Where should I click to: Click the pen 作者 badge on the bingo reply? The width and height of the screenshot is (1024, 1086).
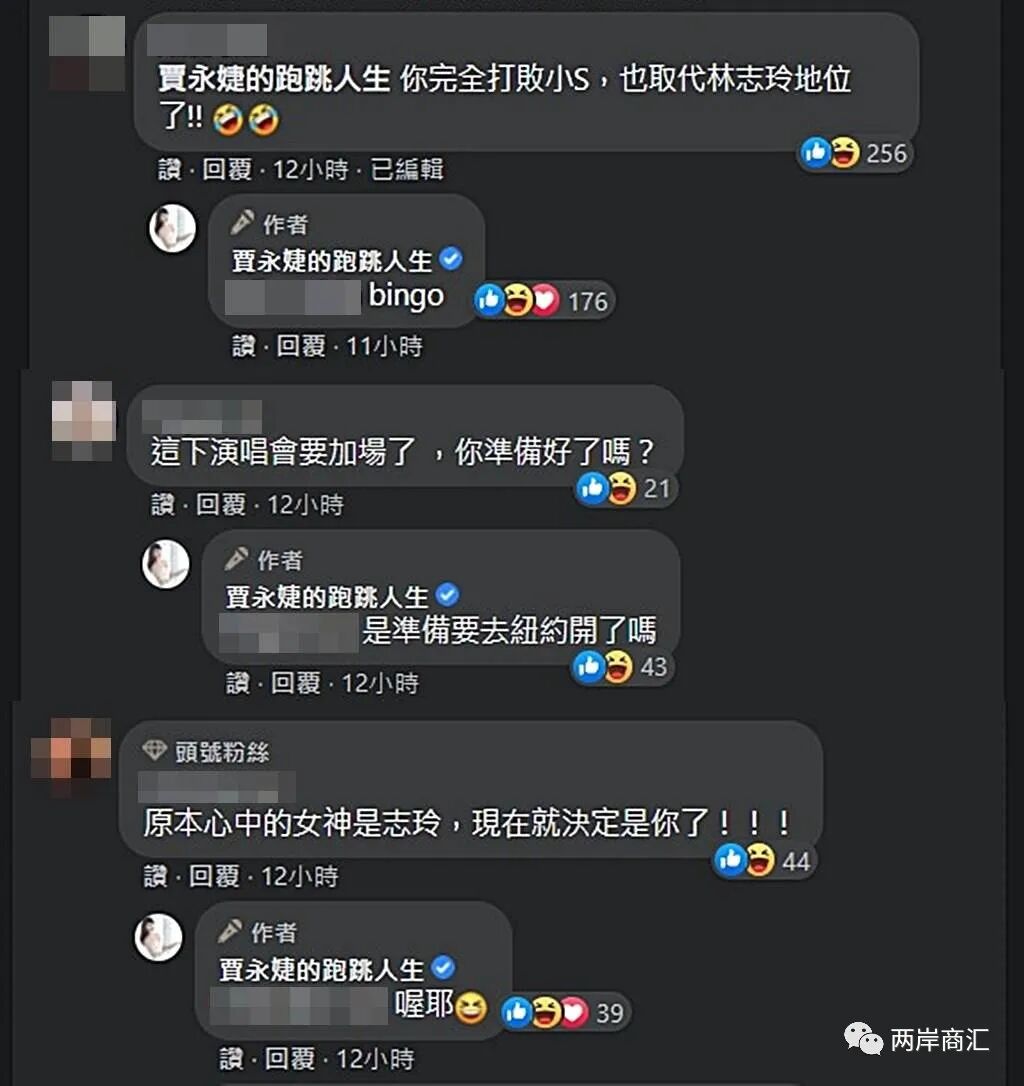click(268, 224)
